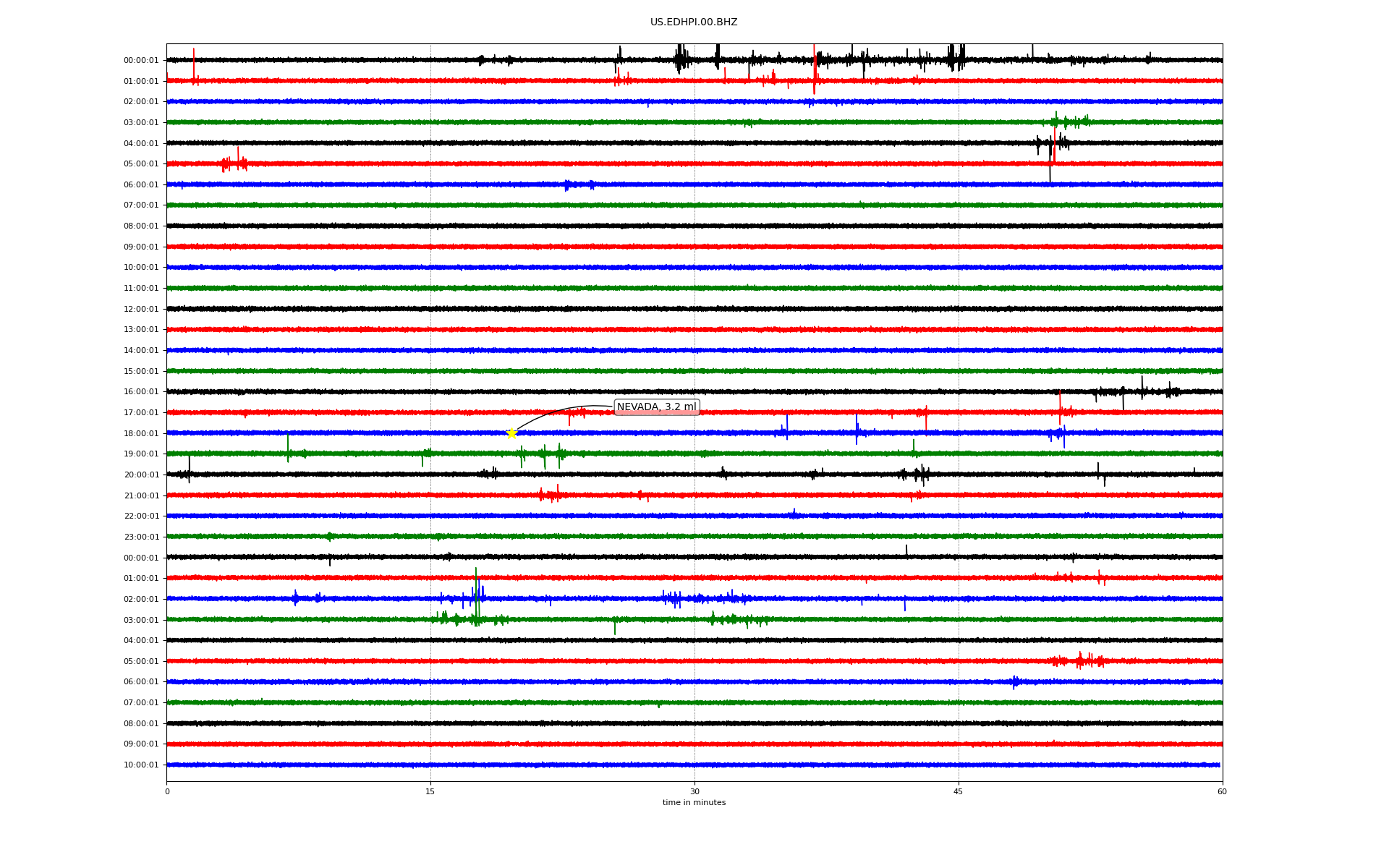Click the 60 minute x-axis tick label
This screenshot has height=868, width=1389.
1222,791
